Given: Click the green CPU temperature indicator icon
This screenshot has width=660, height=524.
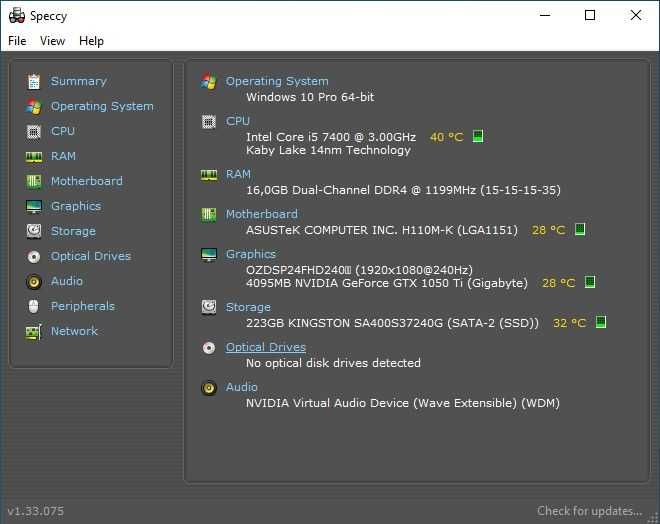Looking at the screenshot, I should click(478, 136).
